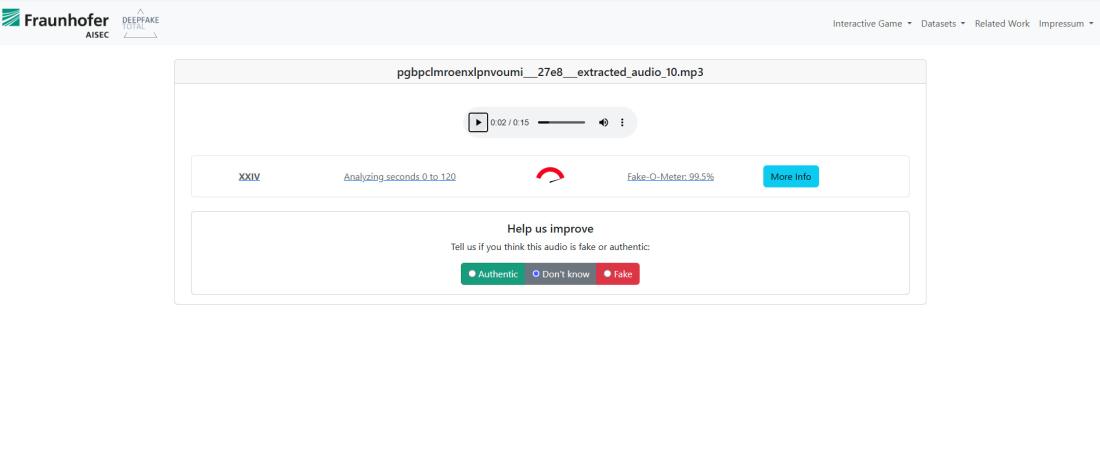Choose the Don't know option
The height and width of the screenshot is (467, 1100).
560,274
